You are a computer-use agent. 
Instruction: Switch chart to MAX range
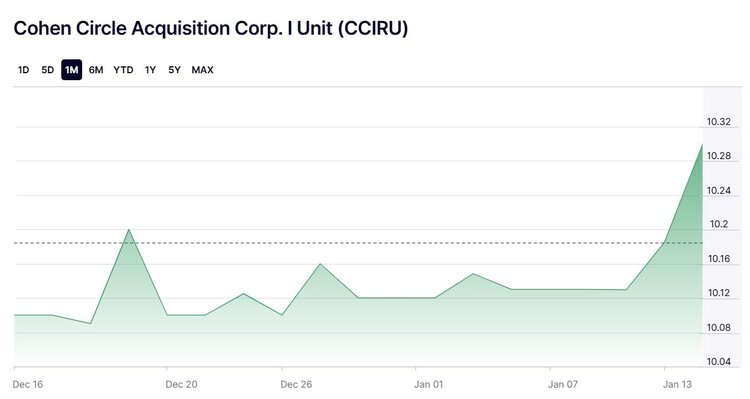tap(202, 70)
